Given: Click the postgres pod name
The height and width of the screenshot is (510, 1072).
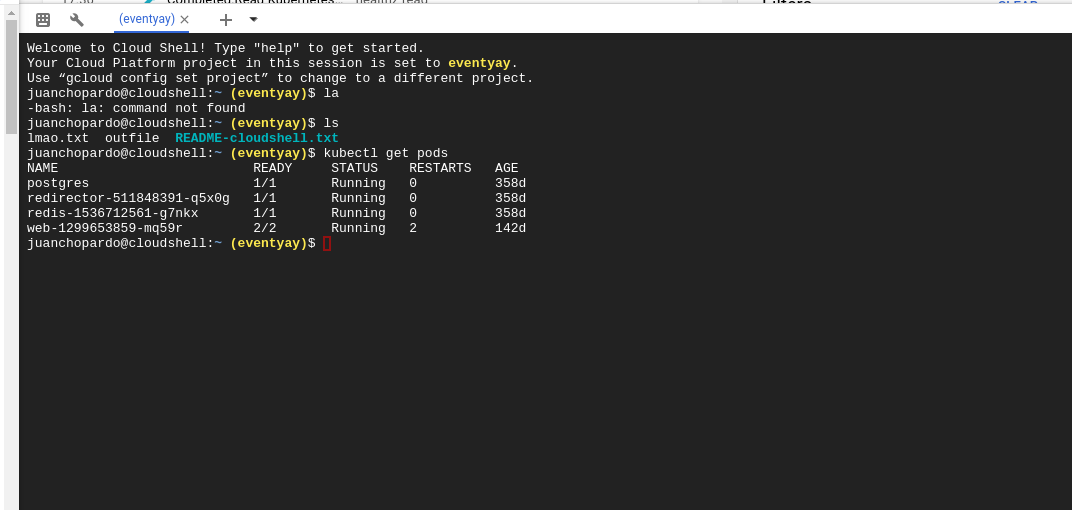Looking at the screenshot, I should click(x=58, y=183).
